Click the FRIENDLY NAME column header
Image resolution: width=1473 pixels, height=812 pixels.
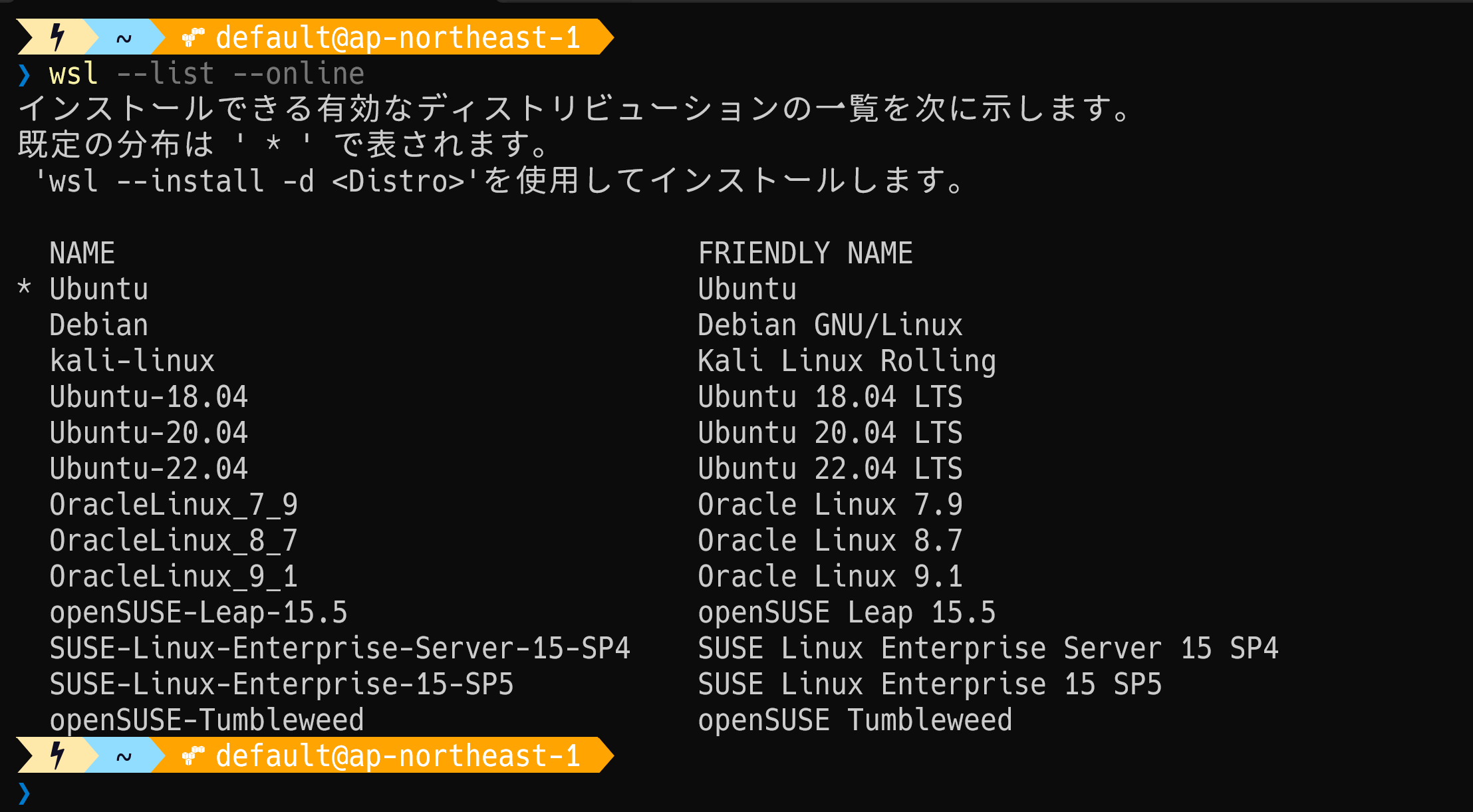pos(805,253)
